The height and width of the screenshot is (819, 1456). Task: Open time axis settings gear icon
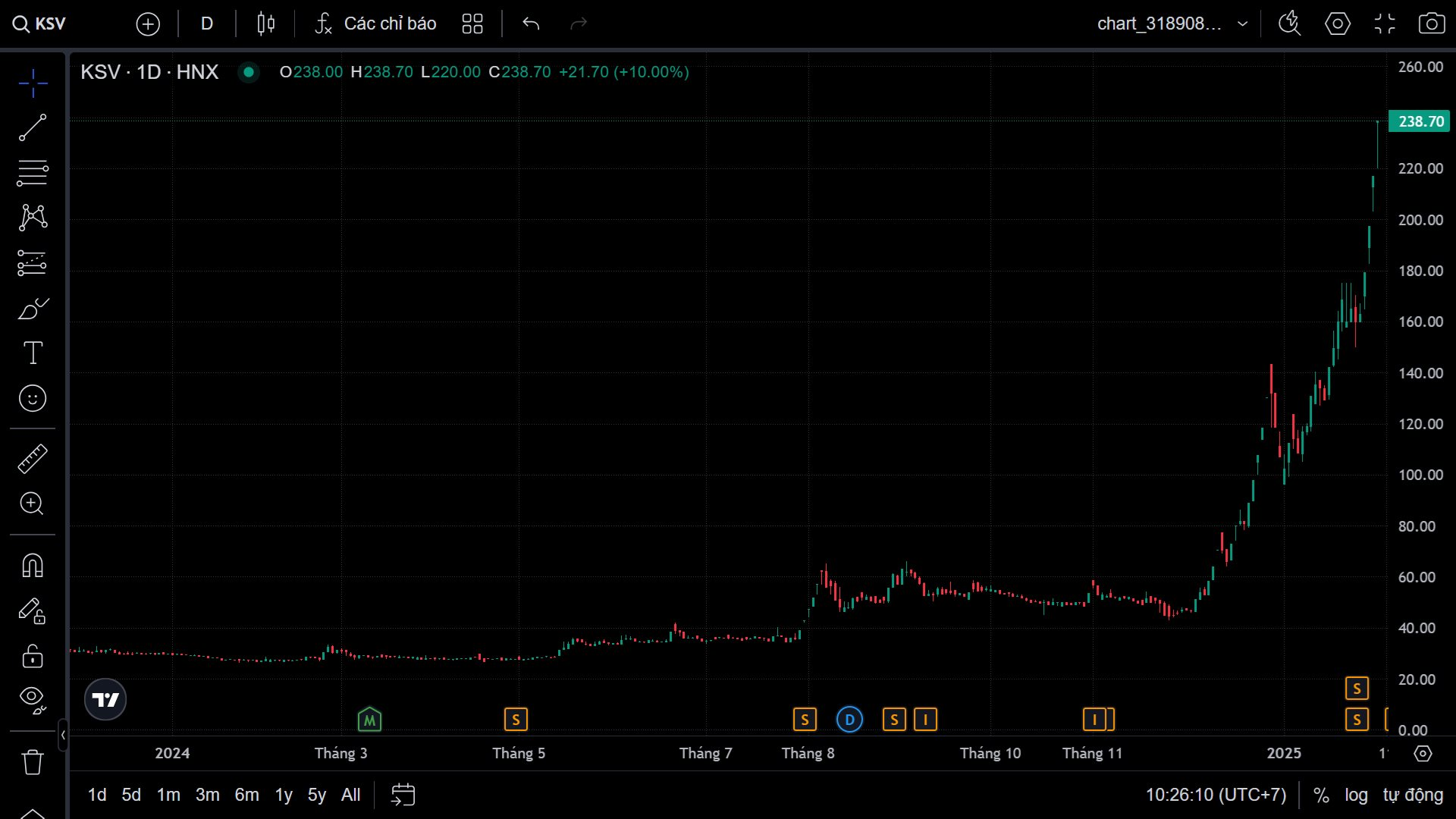[x=1423, y=754]
